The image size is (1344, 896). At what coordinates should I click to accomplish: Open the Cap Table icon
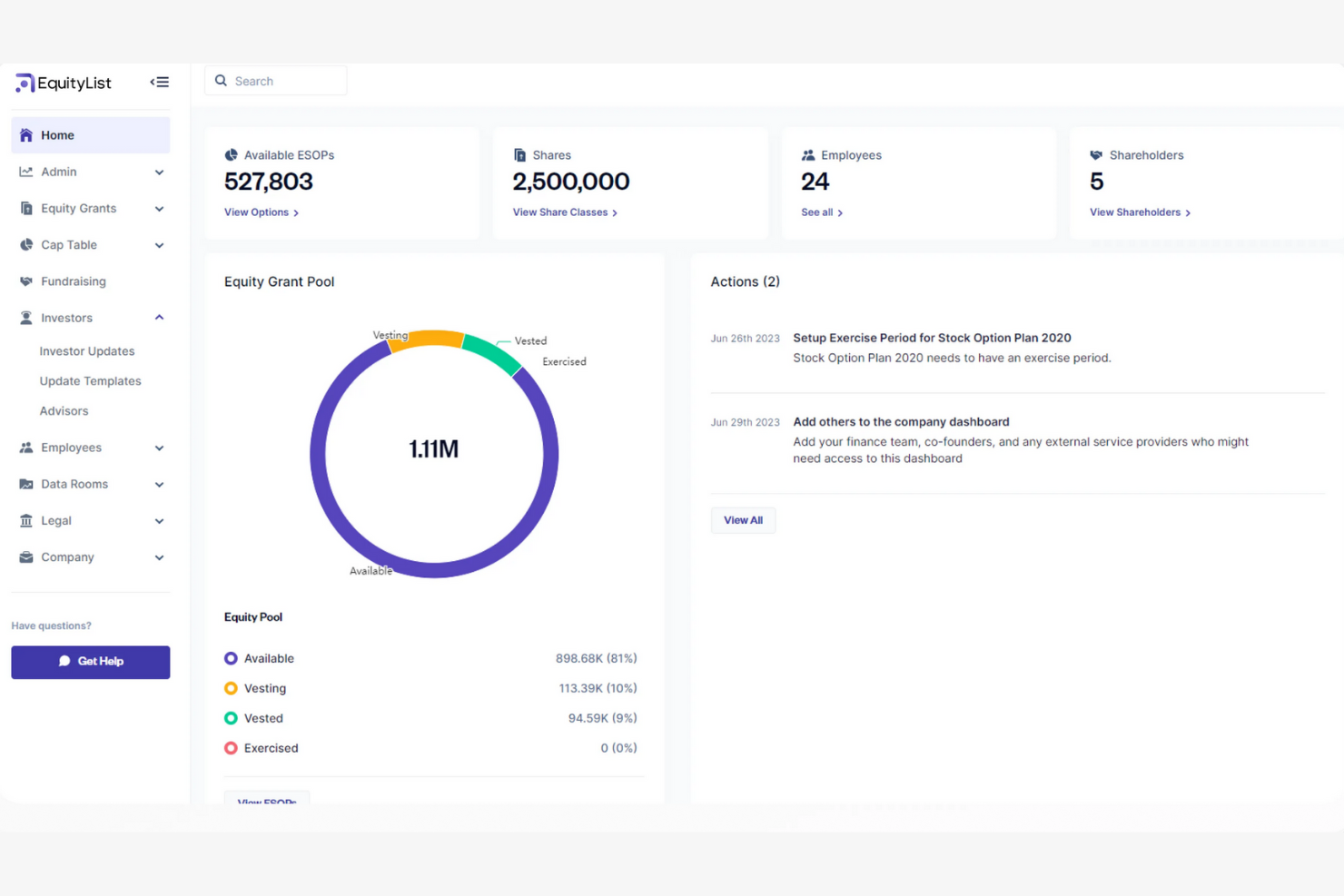click(x=26, y=244)
